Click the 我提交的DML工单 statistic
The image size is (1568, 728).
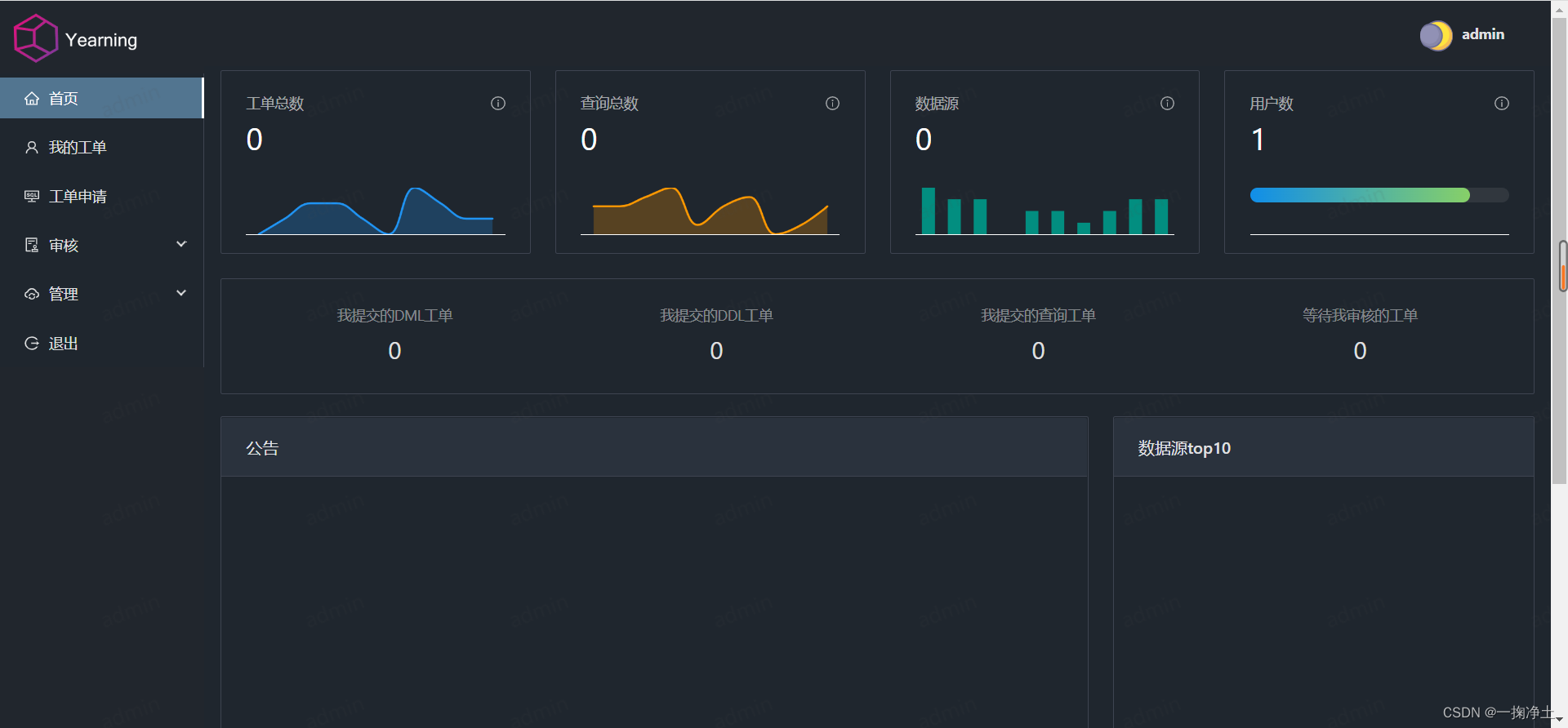point(394,334)
